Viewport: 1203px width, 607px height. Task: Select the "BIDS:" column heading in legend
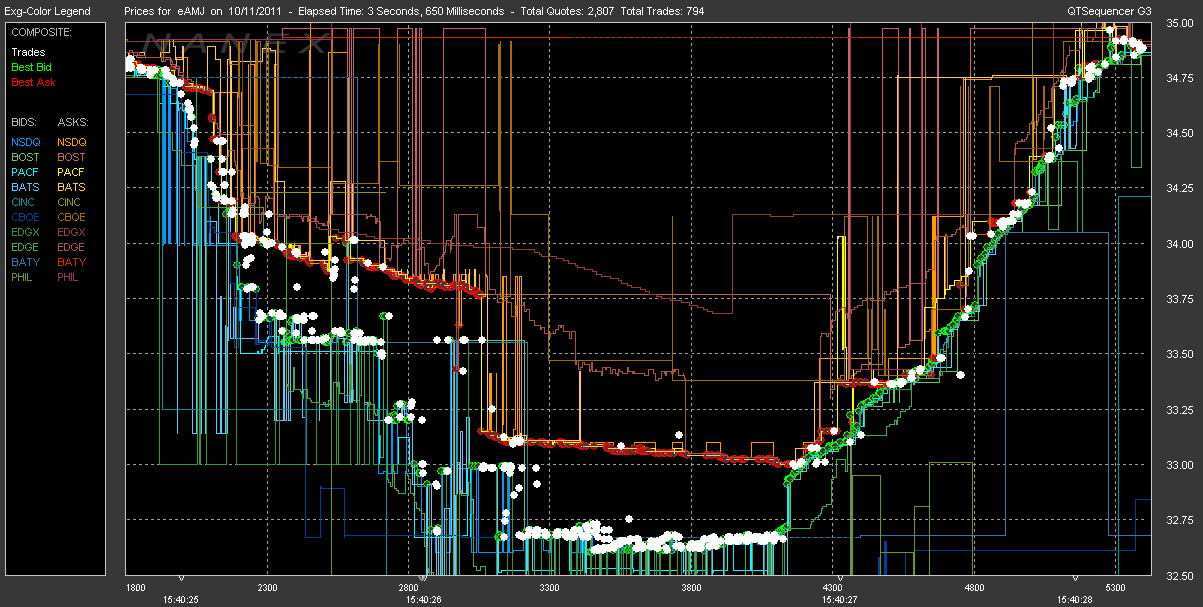[x=25, y=120]
